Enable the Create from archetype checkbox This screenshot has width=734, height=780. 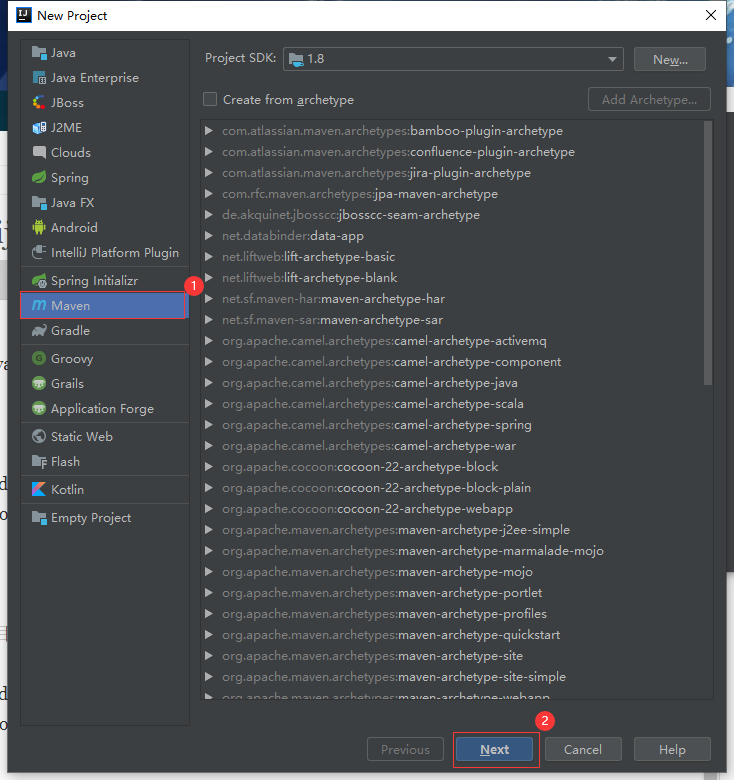pyautogui.click(x=210, y=100)
